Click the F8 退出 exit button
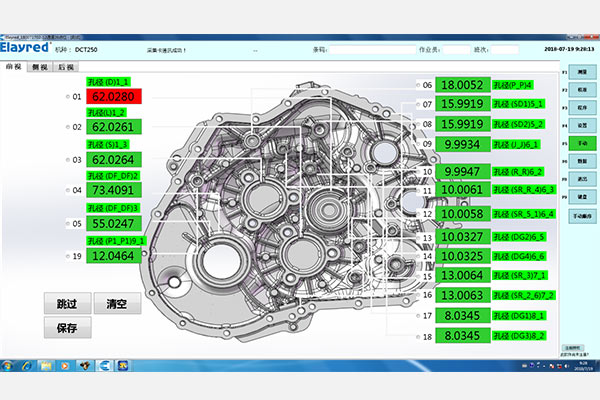Viewport: 600px width, 400px height. coord(582,179)
